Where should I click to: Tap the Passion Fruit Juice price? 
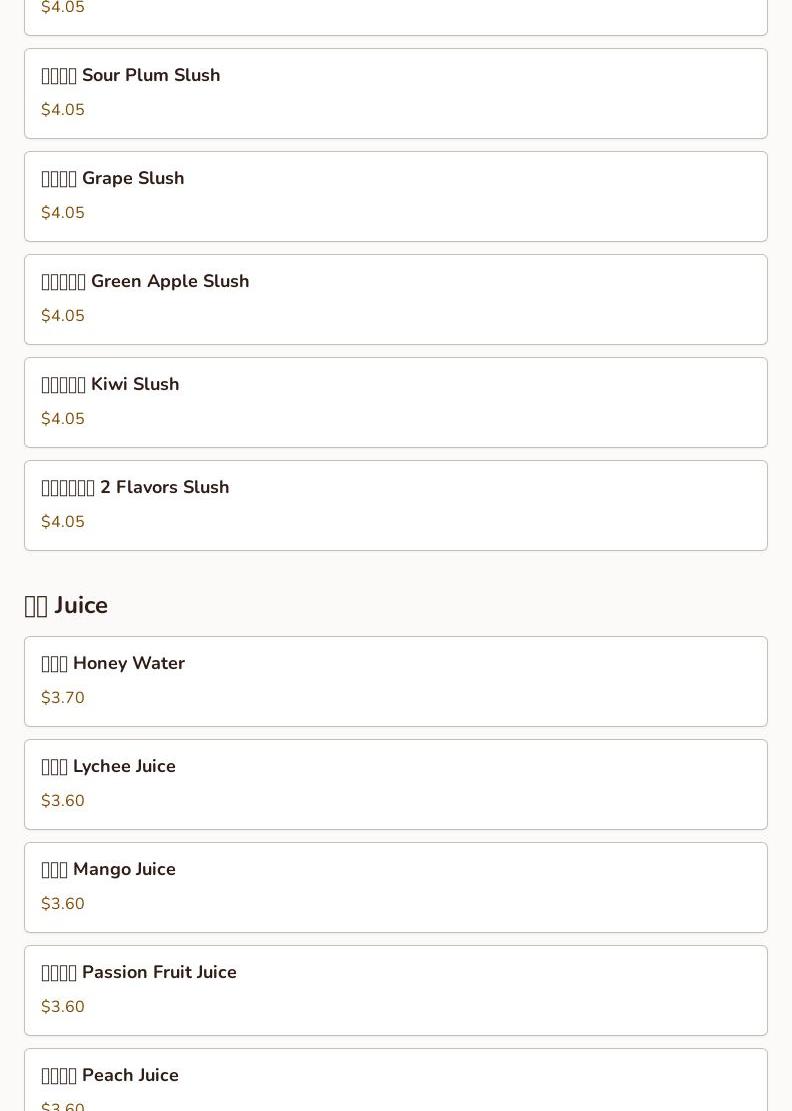coord(63,1007)
